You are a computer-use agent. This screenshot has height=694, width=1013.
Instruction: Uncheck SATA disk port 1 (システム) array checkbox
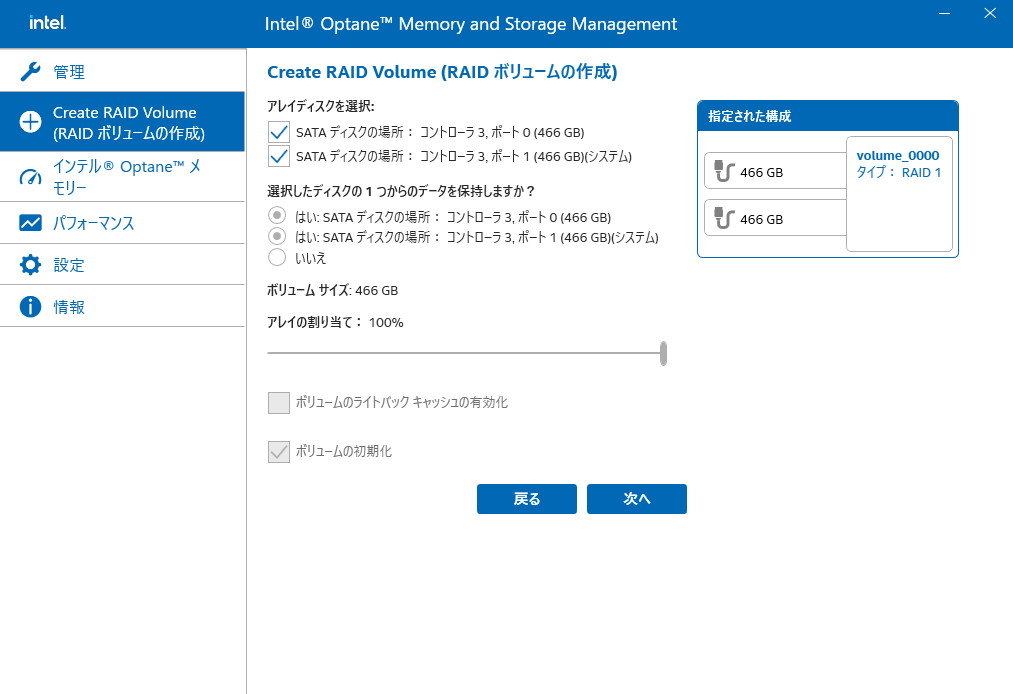pos(279,156)
